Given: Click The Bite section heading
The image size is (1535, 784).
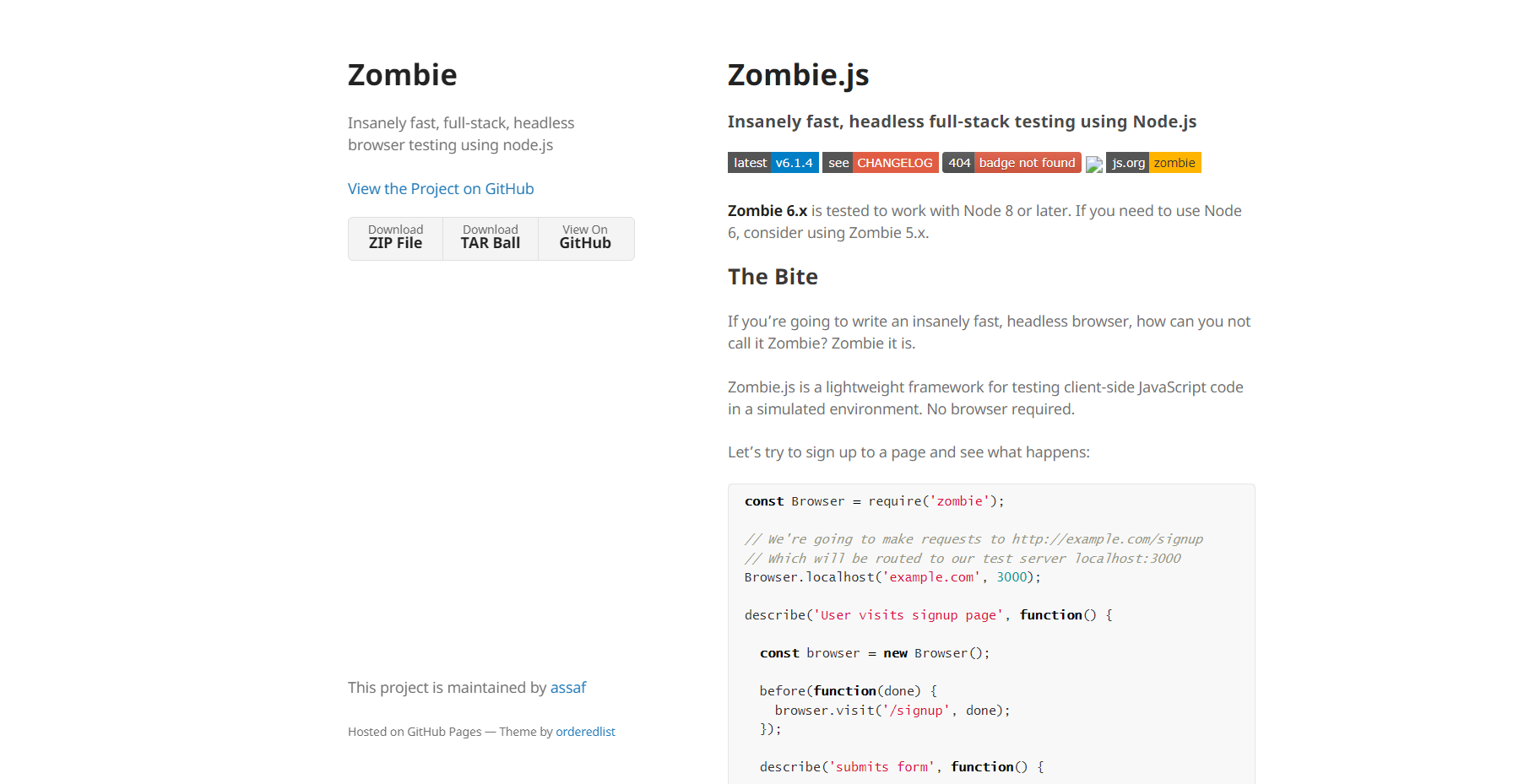Looking at the screenshot, I should click(x=772, y=276).
